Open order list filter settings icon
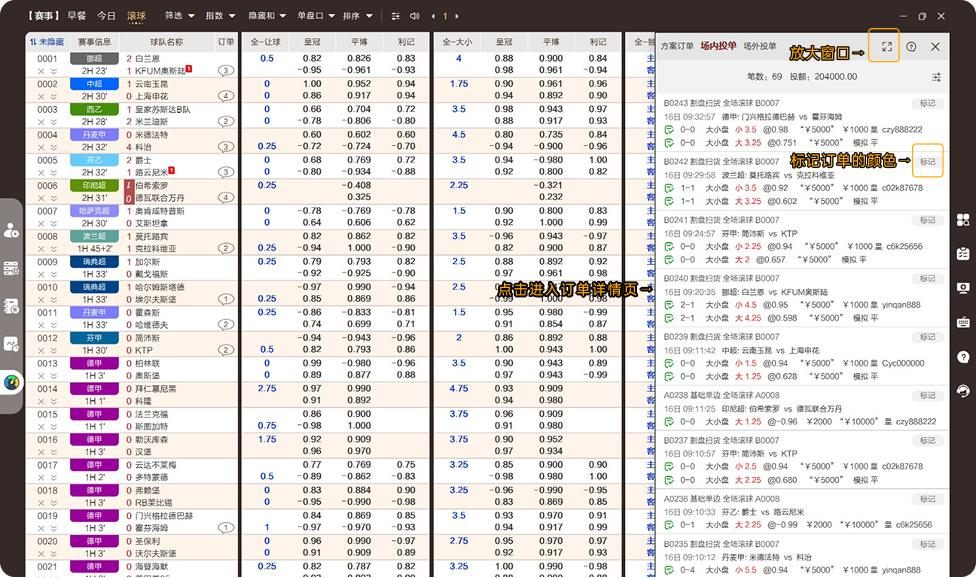 (x=936, y=77)
